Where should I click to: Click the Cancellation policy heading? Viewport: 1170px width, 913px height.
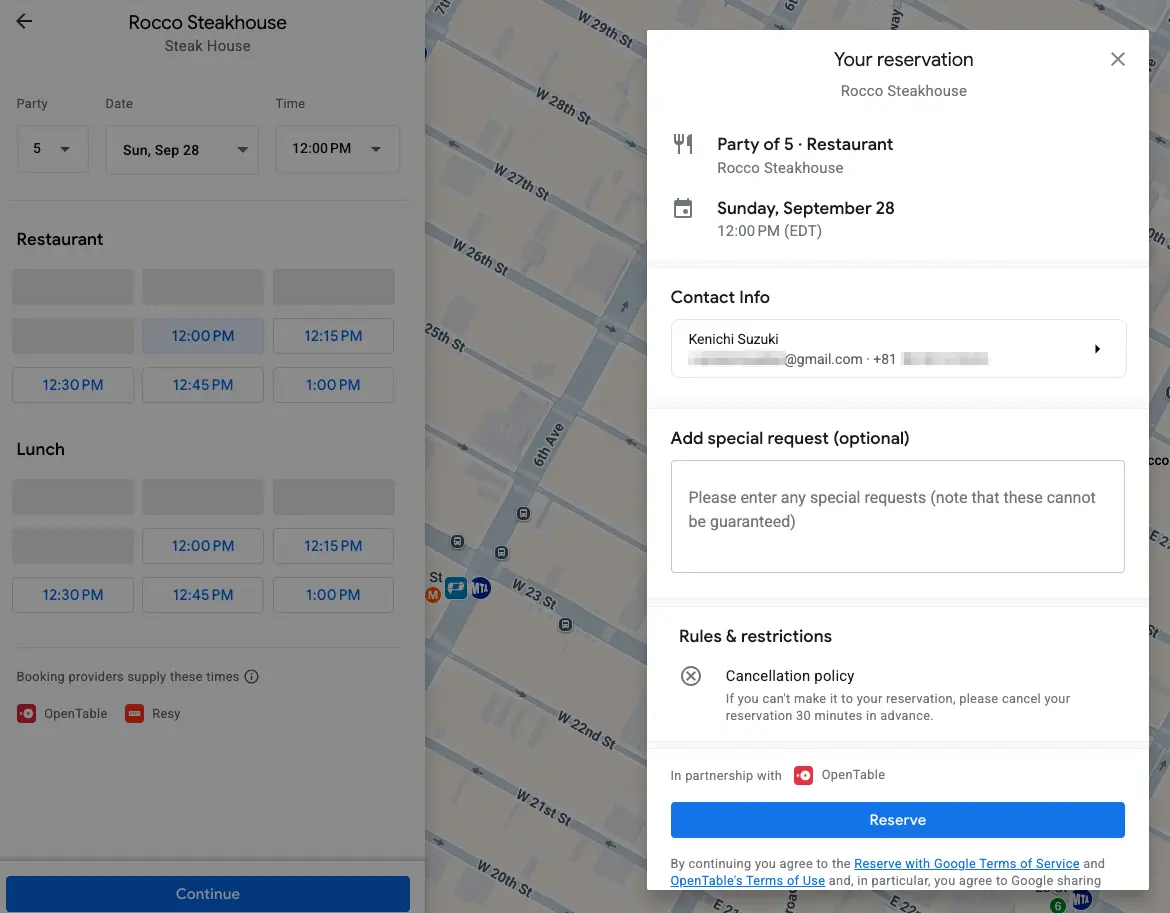point(789,676)
